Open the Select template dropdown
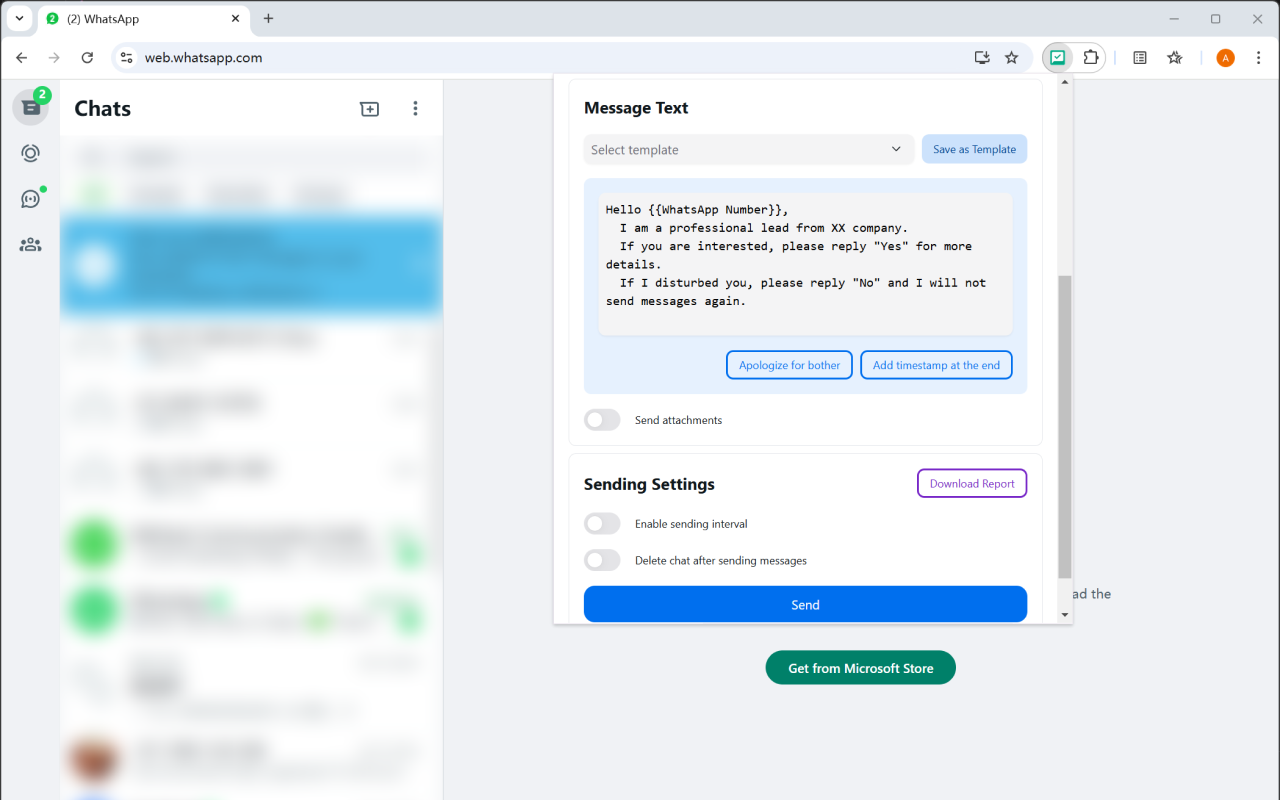The image size is (1280, 800). [x=748, y=149]
